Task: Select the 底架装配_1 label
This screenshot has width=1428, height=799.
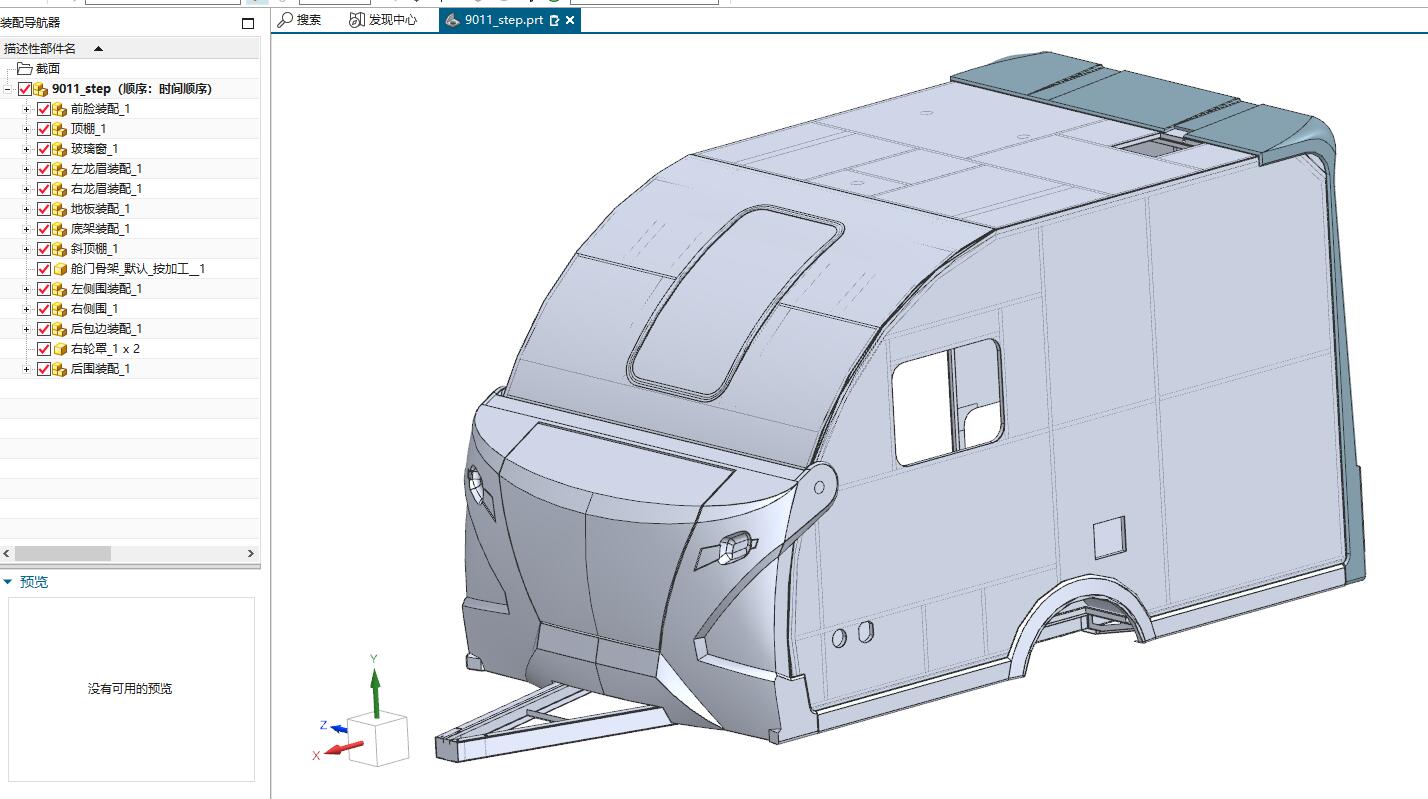Action: click(100, 229)
